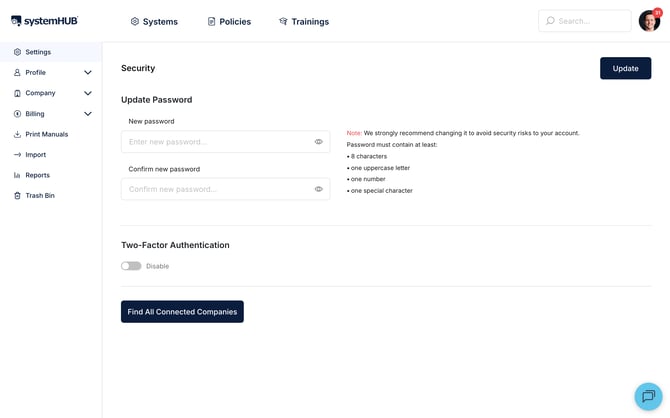Screen dimensions: 670x418
Task: Focus the New password field
Action: tap(226, 142)
